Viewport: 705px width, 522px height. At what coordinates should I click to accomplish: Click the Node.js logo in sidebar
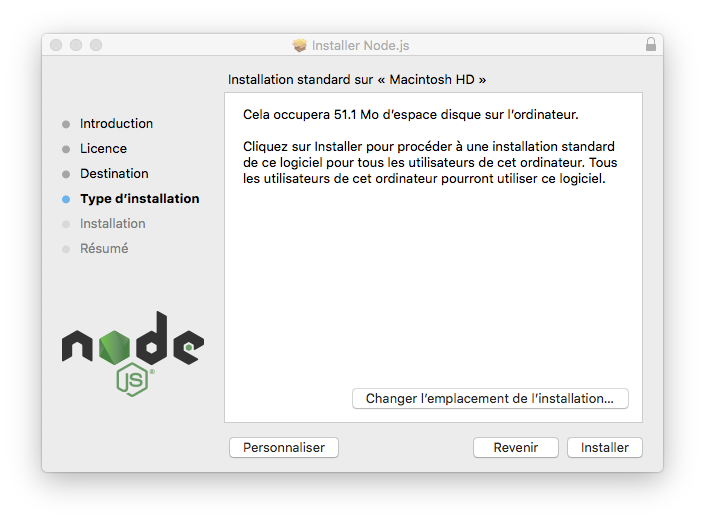coord(133,354)
